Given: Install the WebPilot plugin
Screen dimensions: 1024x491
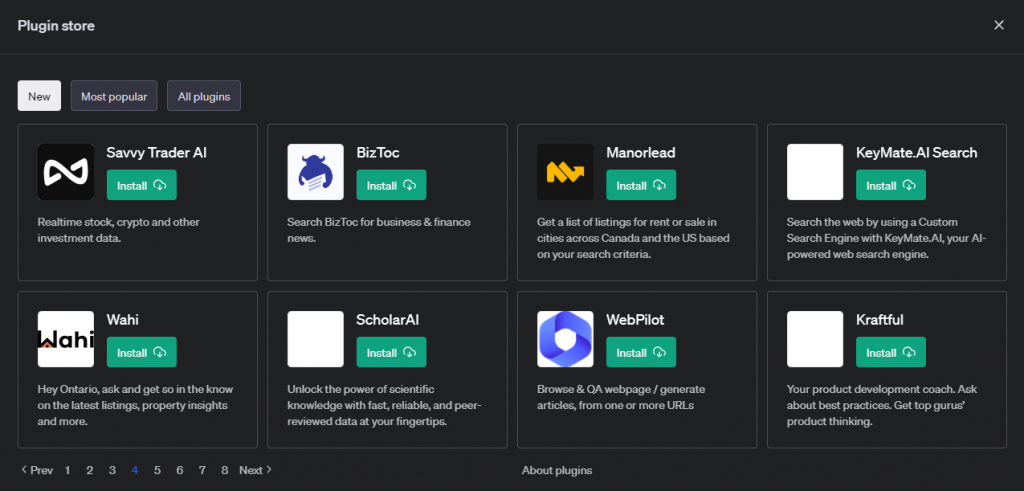Looking at the screenshot, I should 641,352.
